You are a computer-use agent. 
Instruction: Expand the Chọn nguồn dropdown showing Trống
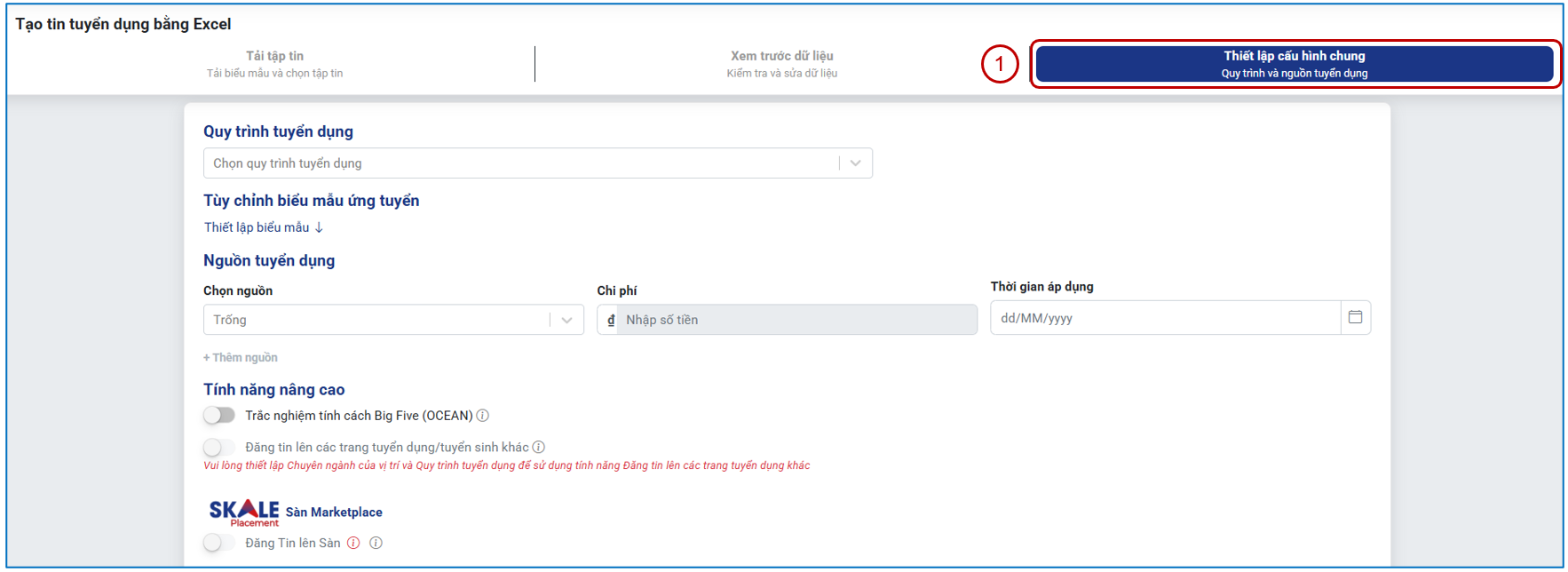393,320
